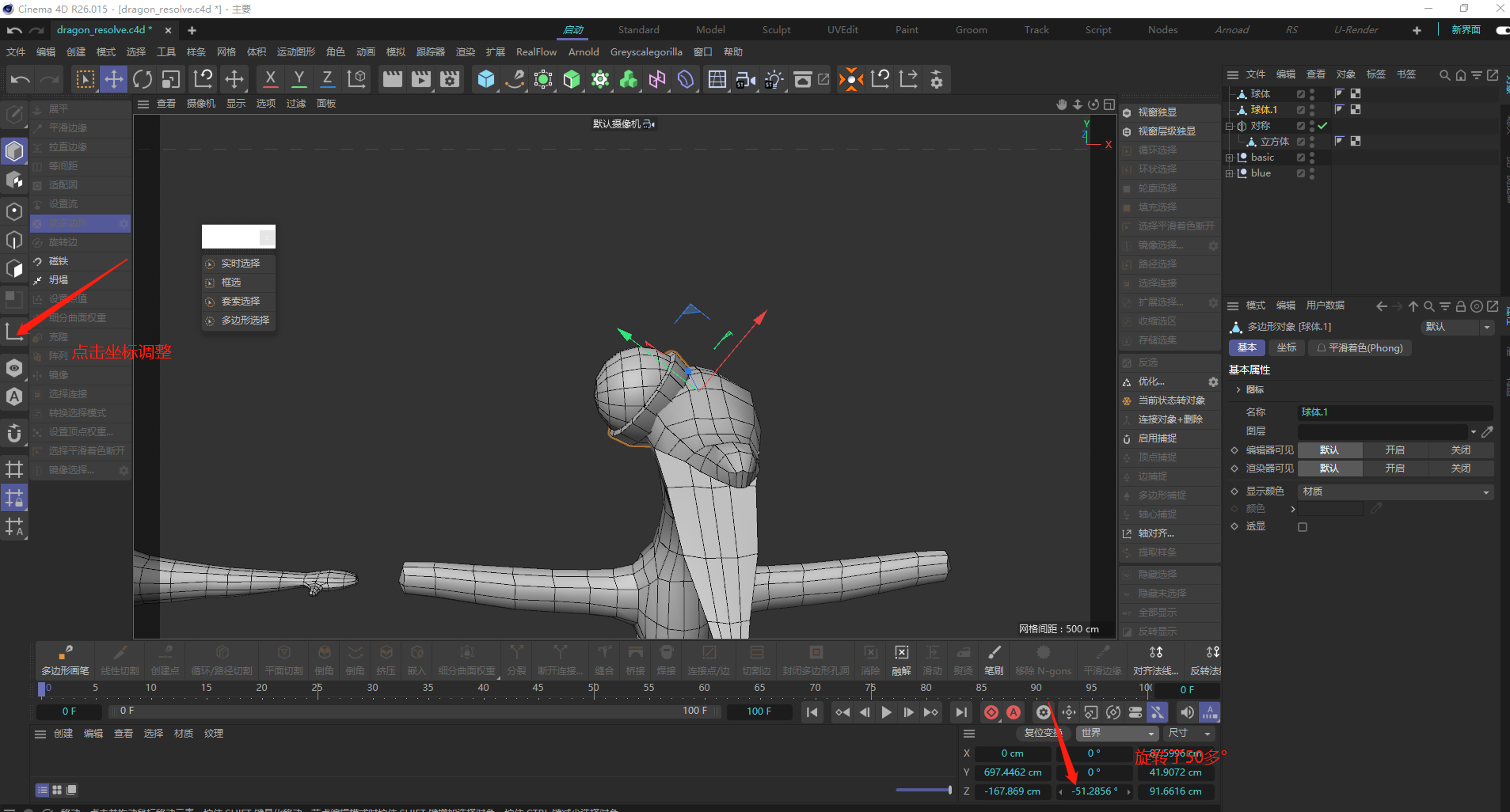The width and height of the screenshot is (1510, 812).
Task: Open the World (世界) coordinate system dropdown
Action: click(x=1117, y=734)
